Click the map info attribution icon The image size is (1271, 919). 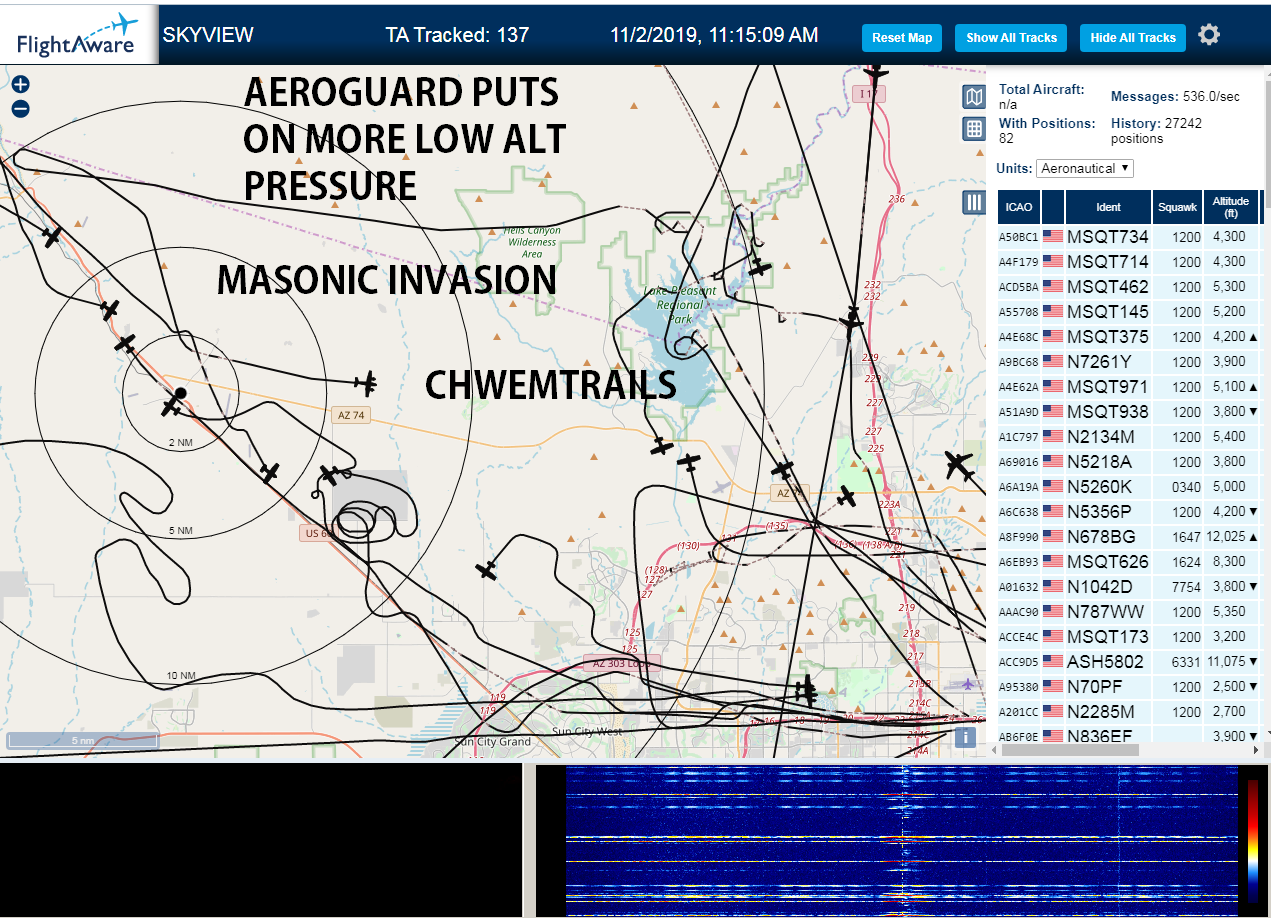pyautogui.click(x=965, y=737)
